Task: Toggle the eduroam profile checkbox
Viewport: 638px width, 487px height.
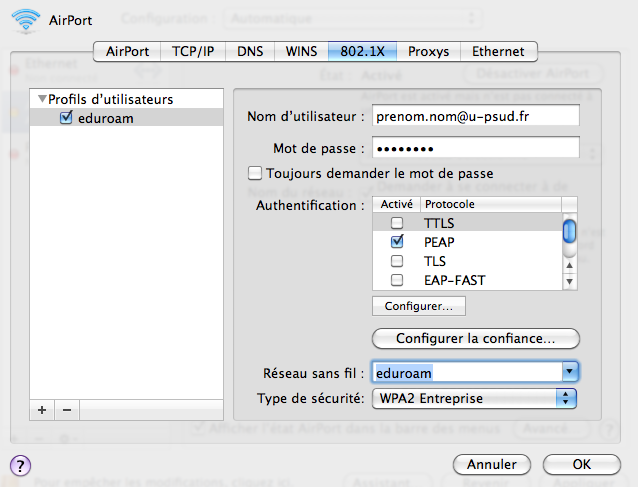Action: click(66, 118)
